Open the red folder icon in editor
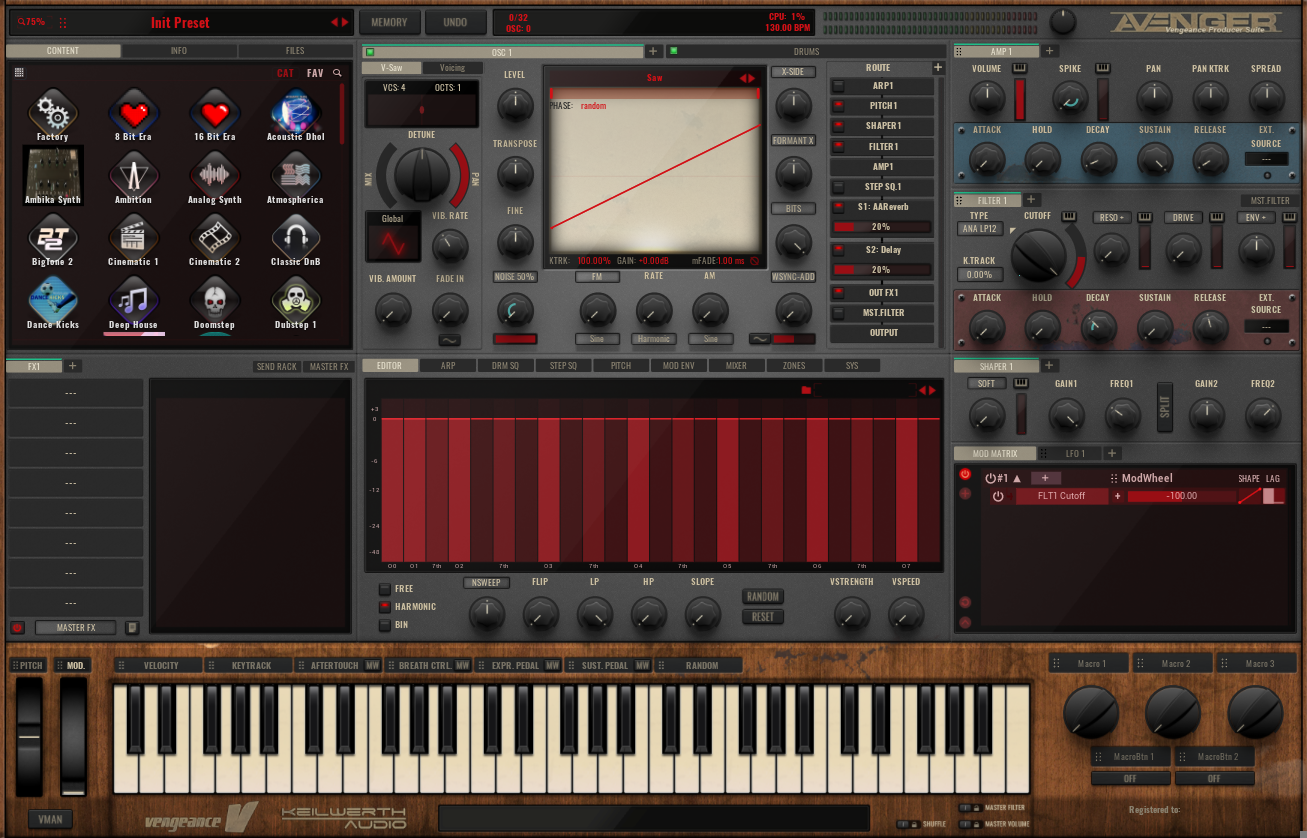1307x838 pixels. pyautogui.click(x=806, y=390)
